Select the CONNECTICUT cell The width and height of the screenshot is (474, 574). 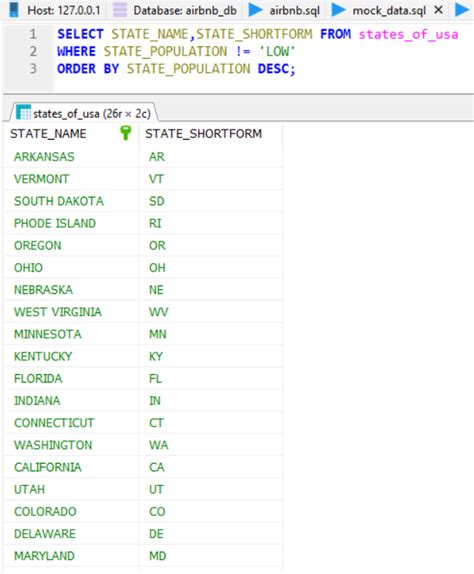point(71,423)
